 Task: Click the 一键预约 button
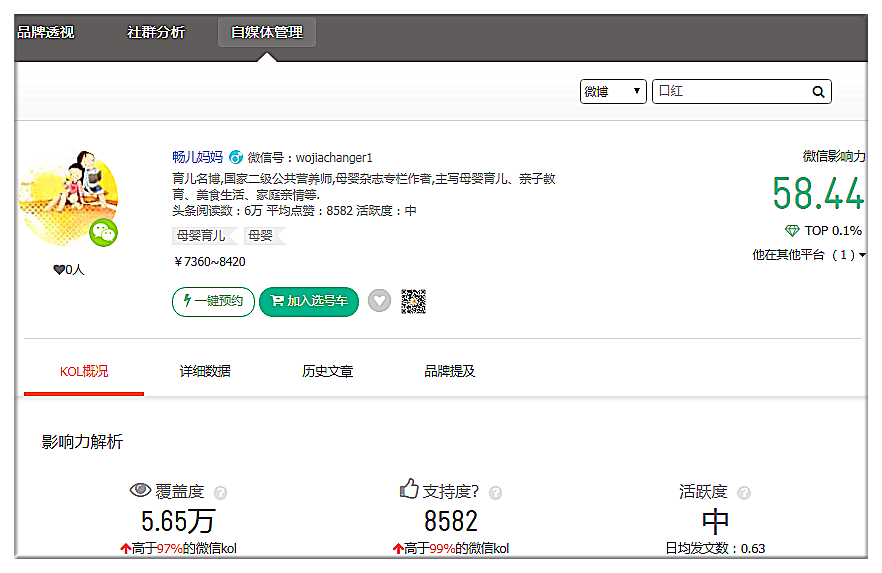pyautogui.click(x=213, y=301)
